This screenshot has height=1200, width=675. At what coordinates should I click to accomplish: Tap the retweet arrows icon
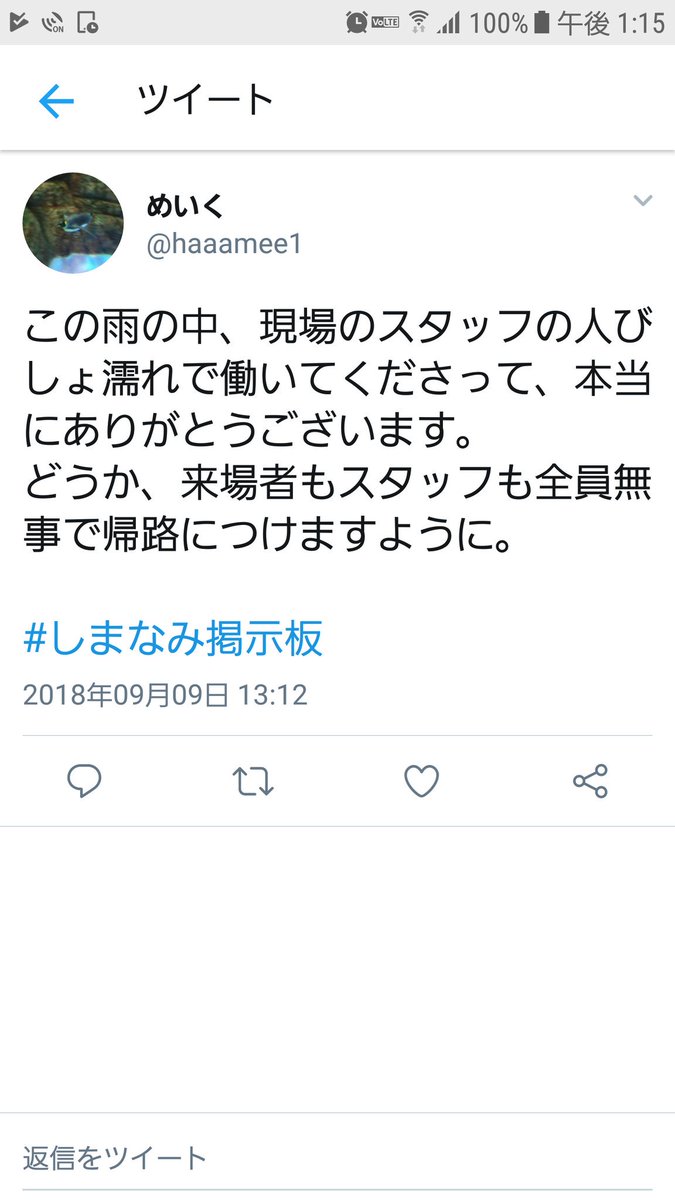(x=253, y=782)
